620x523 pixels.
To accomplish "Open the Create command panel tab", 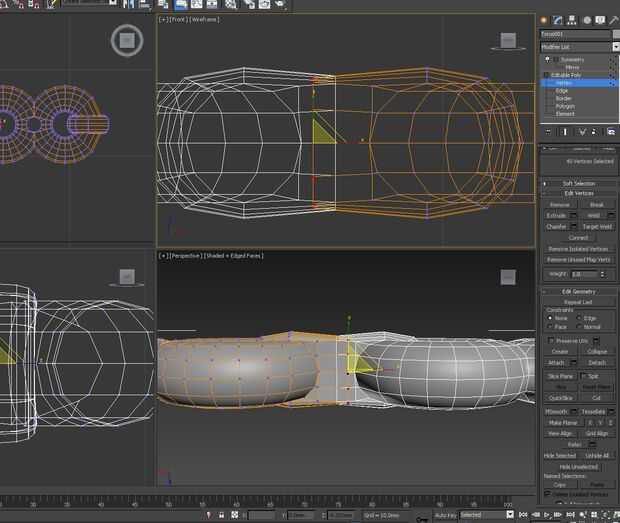I will [545, 20].
